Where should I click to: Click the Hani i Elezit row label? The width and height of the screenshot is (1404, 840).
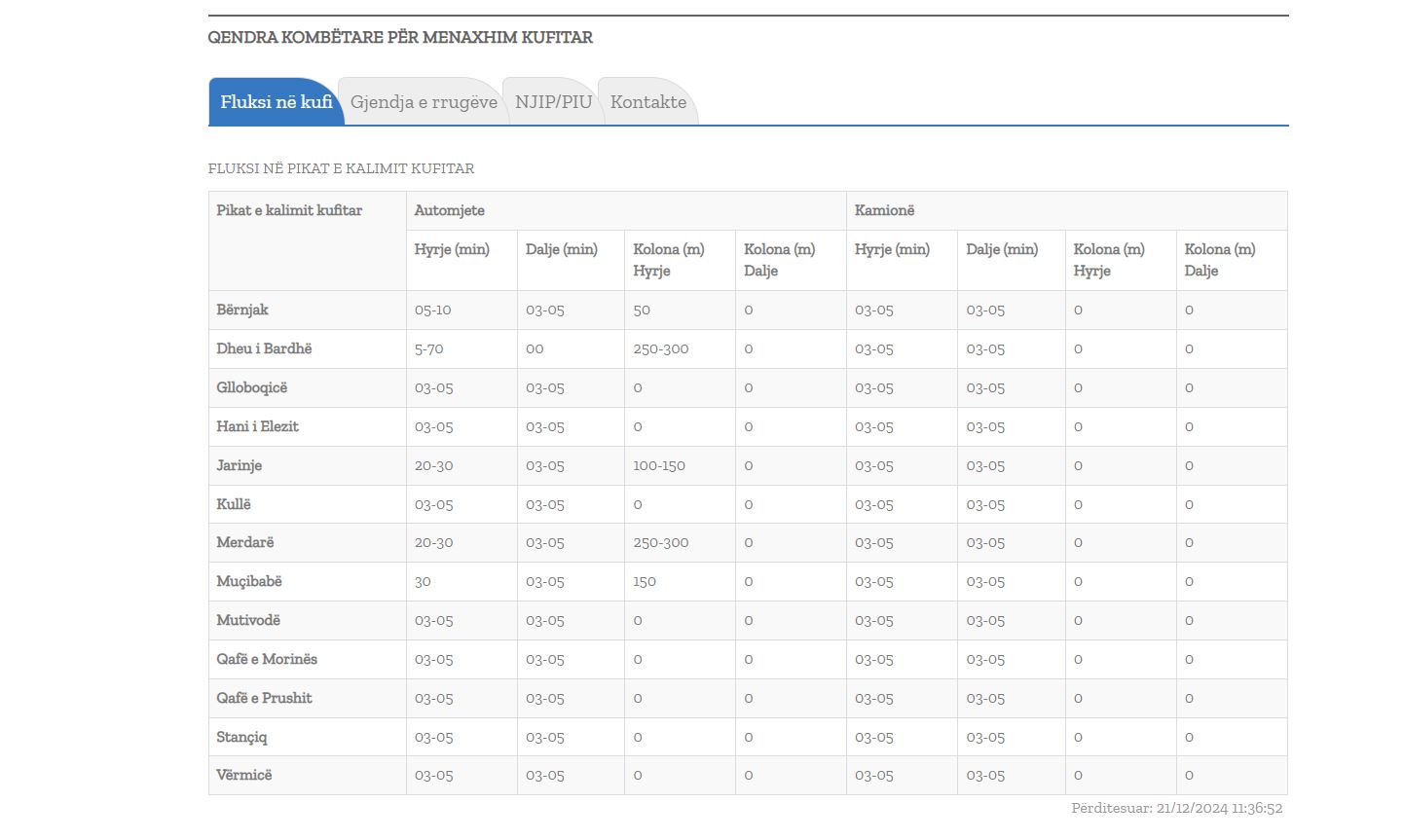(x=257, y=426)
